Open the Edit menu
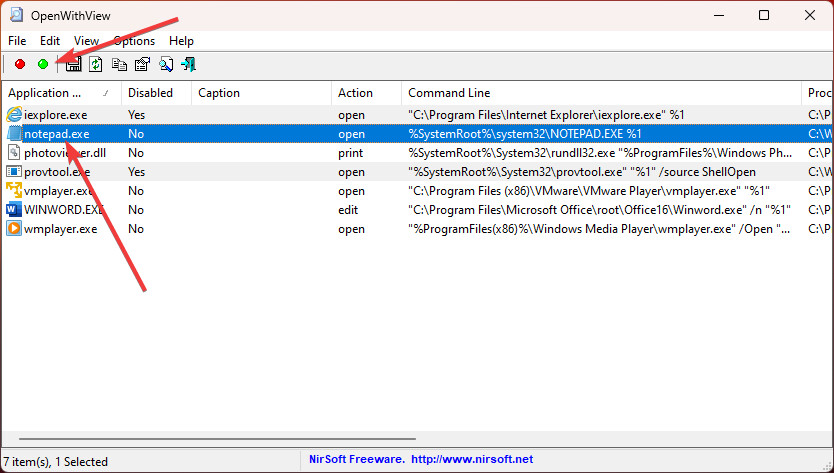Image resolution: width=834 pixels, height=473 pixels. (x=50, y=41)
